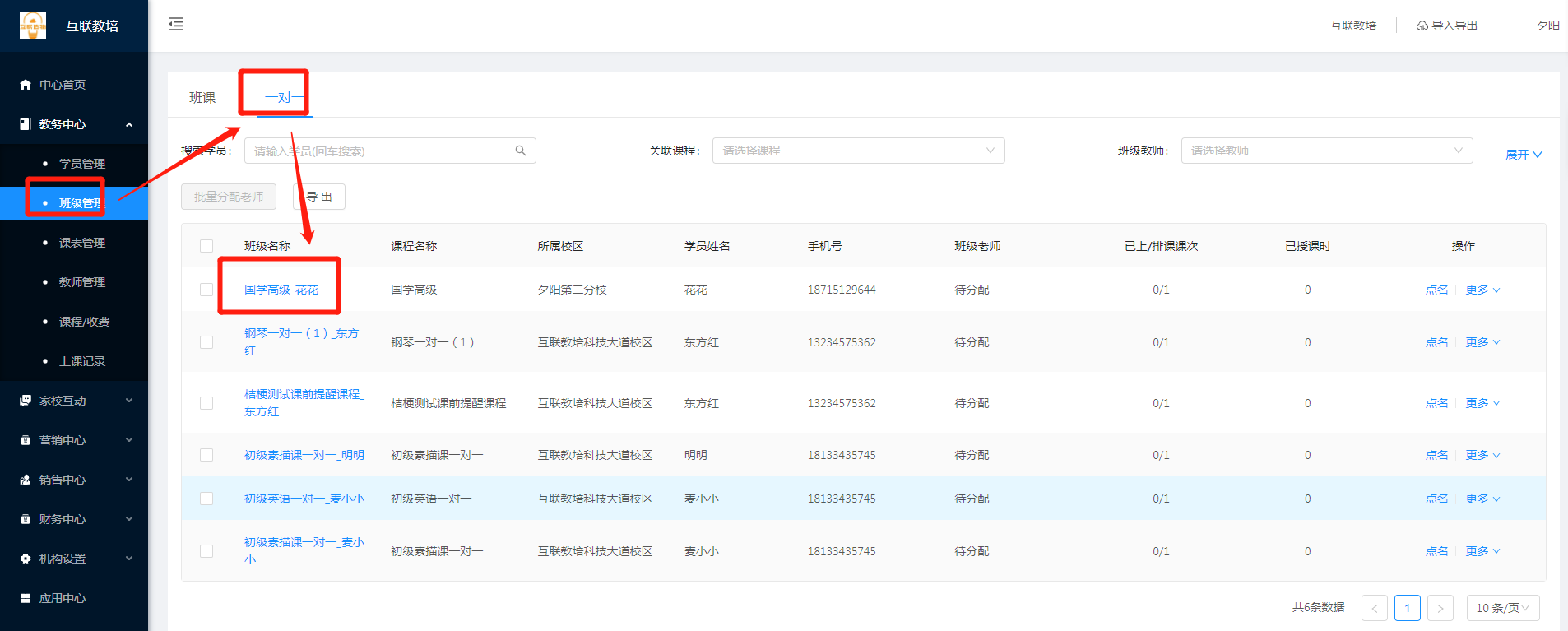Open the 国学高级_花花 class link
This screenshot has height=631, width=1568.
tap(281, 290)
